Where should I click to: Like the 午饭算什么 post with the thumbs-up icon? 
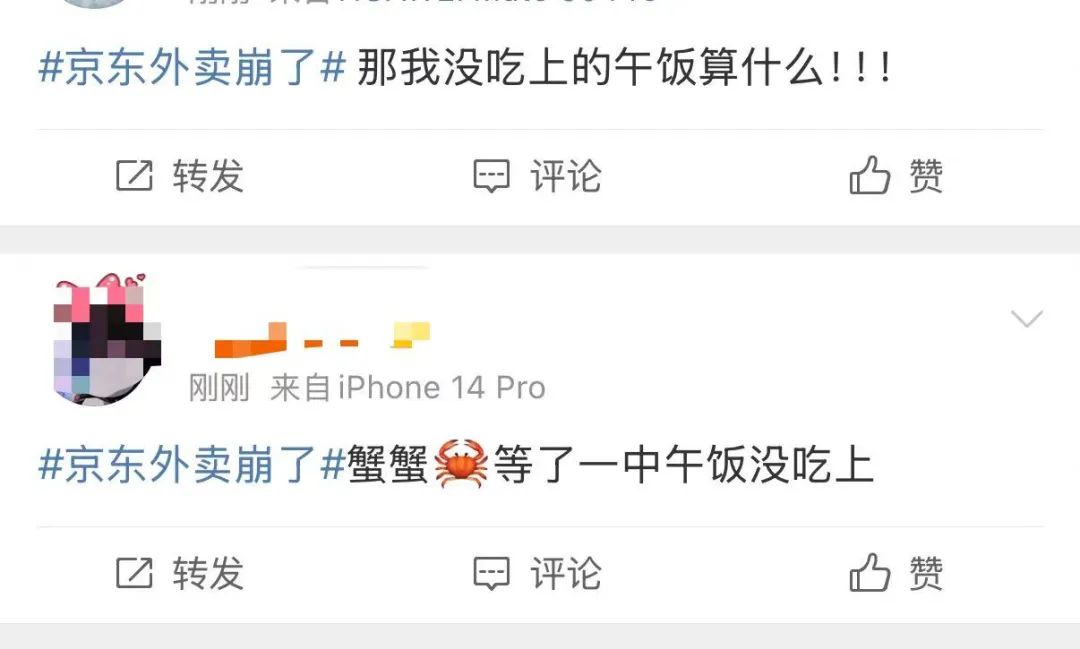(x=869, y=174)
